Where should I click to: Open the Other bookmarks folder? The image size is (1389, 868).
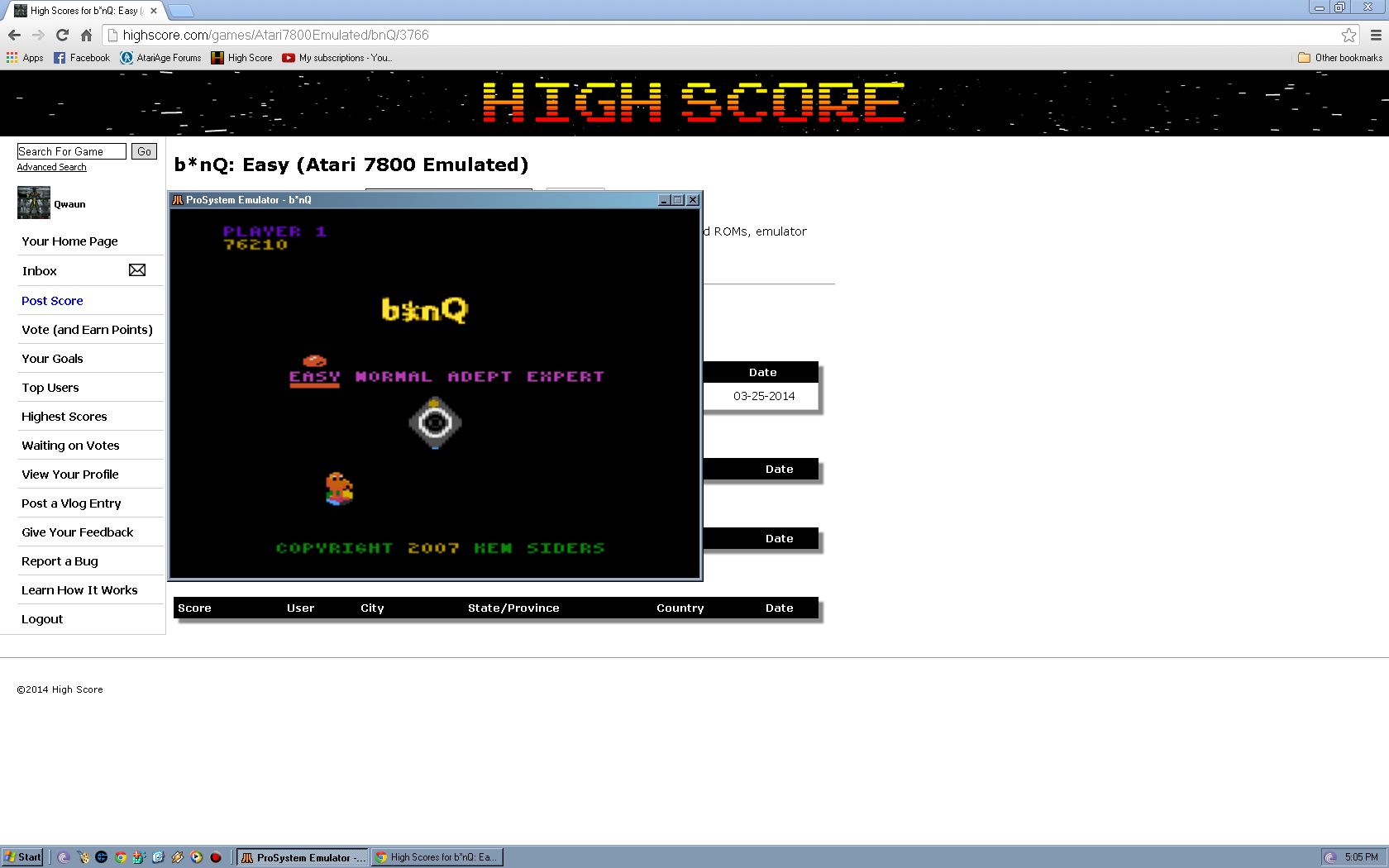[x=1340, y=58]
